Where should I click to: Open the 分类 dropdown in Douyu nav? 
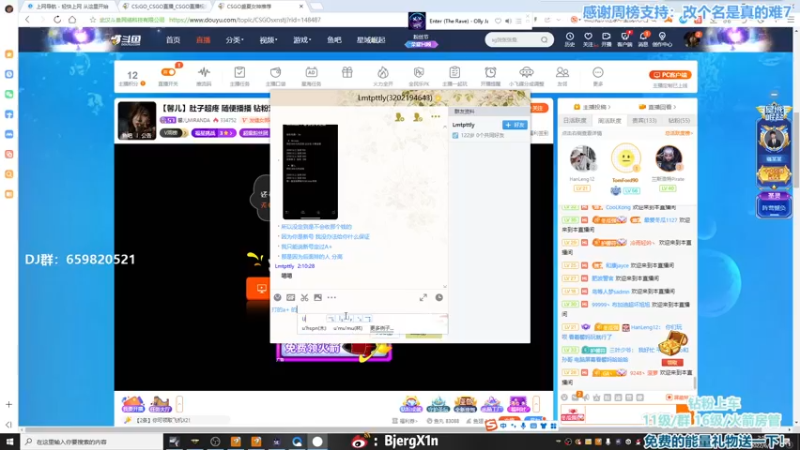click(234, 40)
